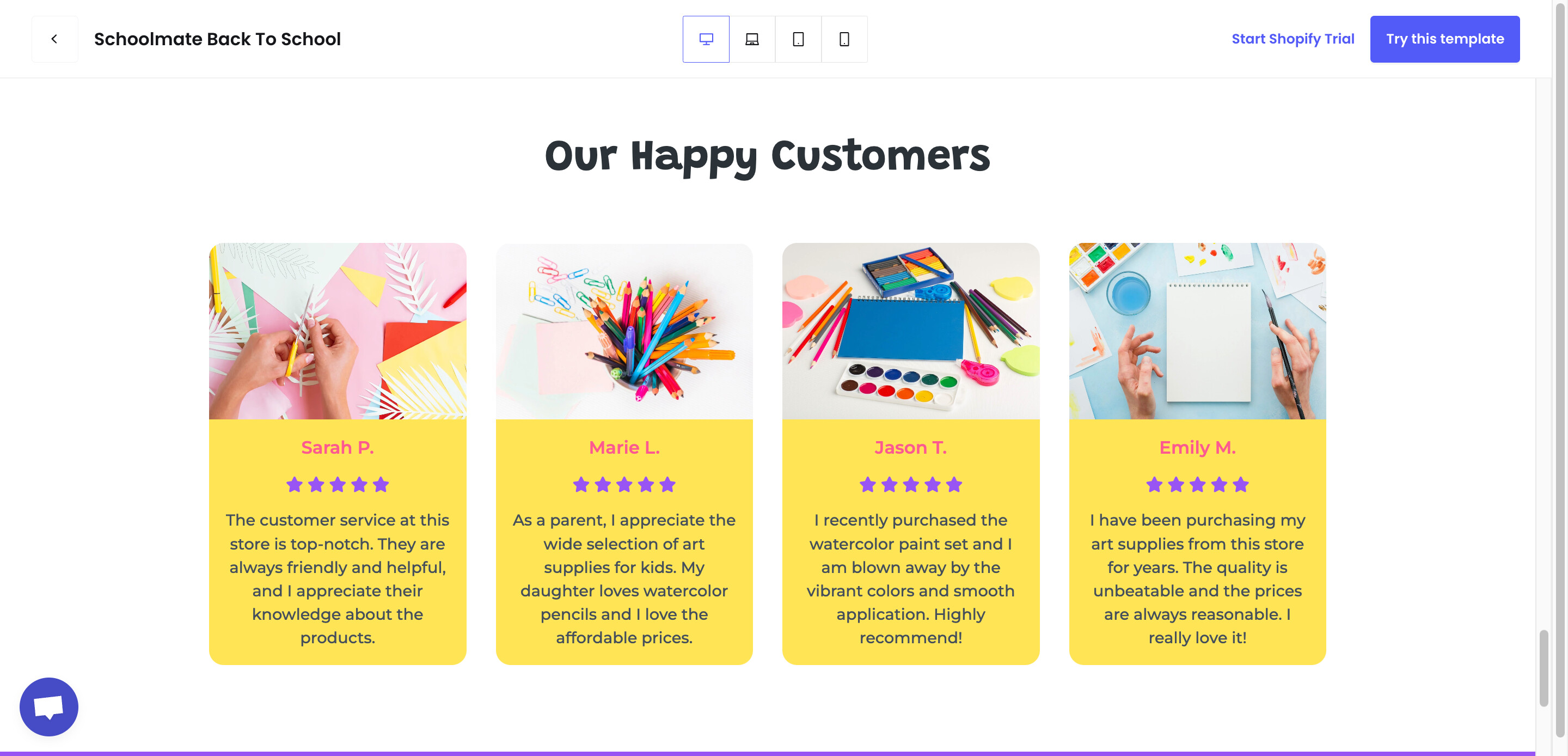Open Emily M.'s sketchpad image
Screen dimensions: 1568x756
coord(1197,331)
